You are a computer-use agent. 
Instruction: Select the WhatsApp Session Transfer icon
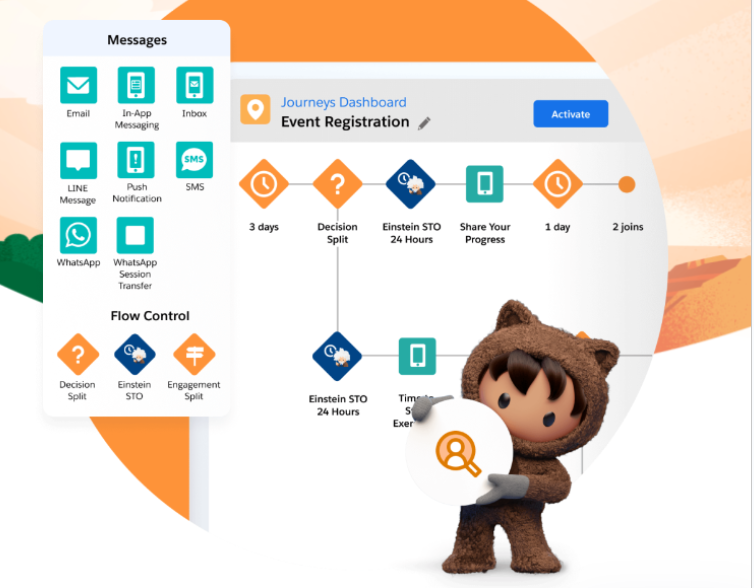click(135, 235)
